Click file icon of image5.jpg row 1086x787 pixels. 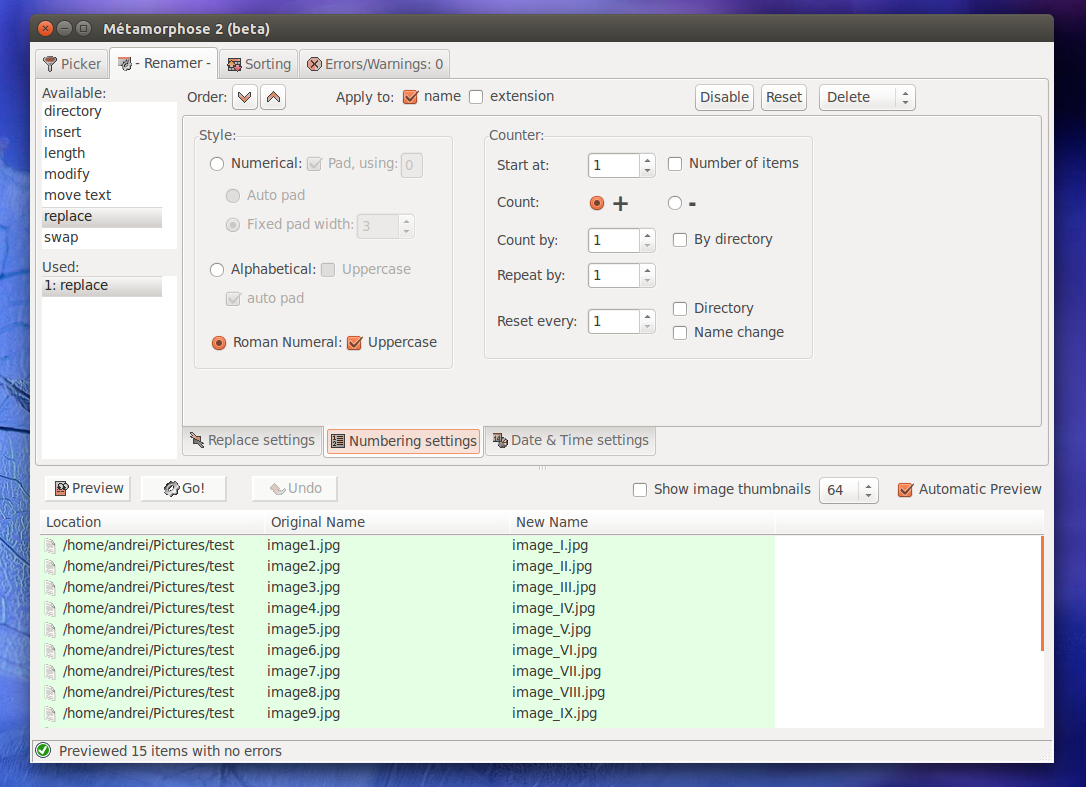(x=51, y=630)
